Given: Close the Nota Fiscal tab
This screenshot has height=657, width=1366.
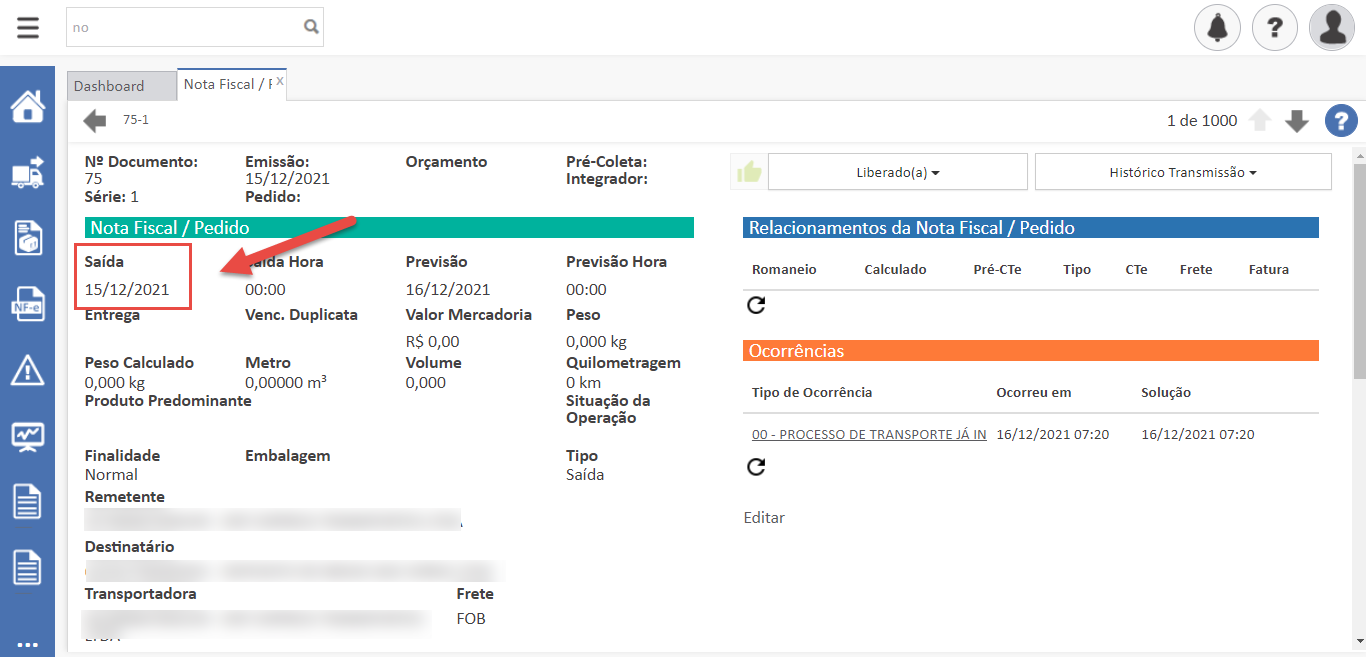Looking at the screenshot, I should tap(280, 81).
